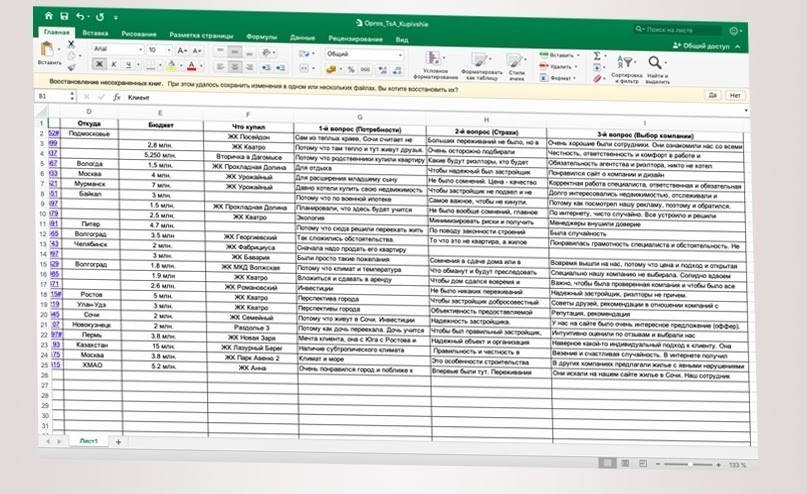Open the Разметка страницы tab

tap(201, 36)
